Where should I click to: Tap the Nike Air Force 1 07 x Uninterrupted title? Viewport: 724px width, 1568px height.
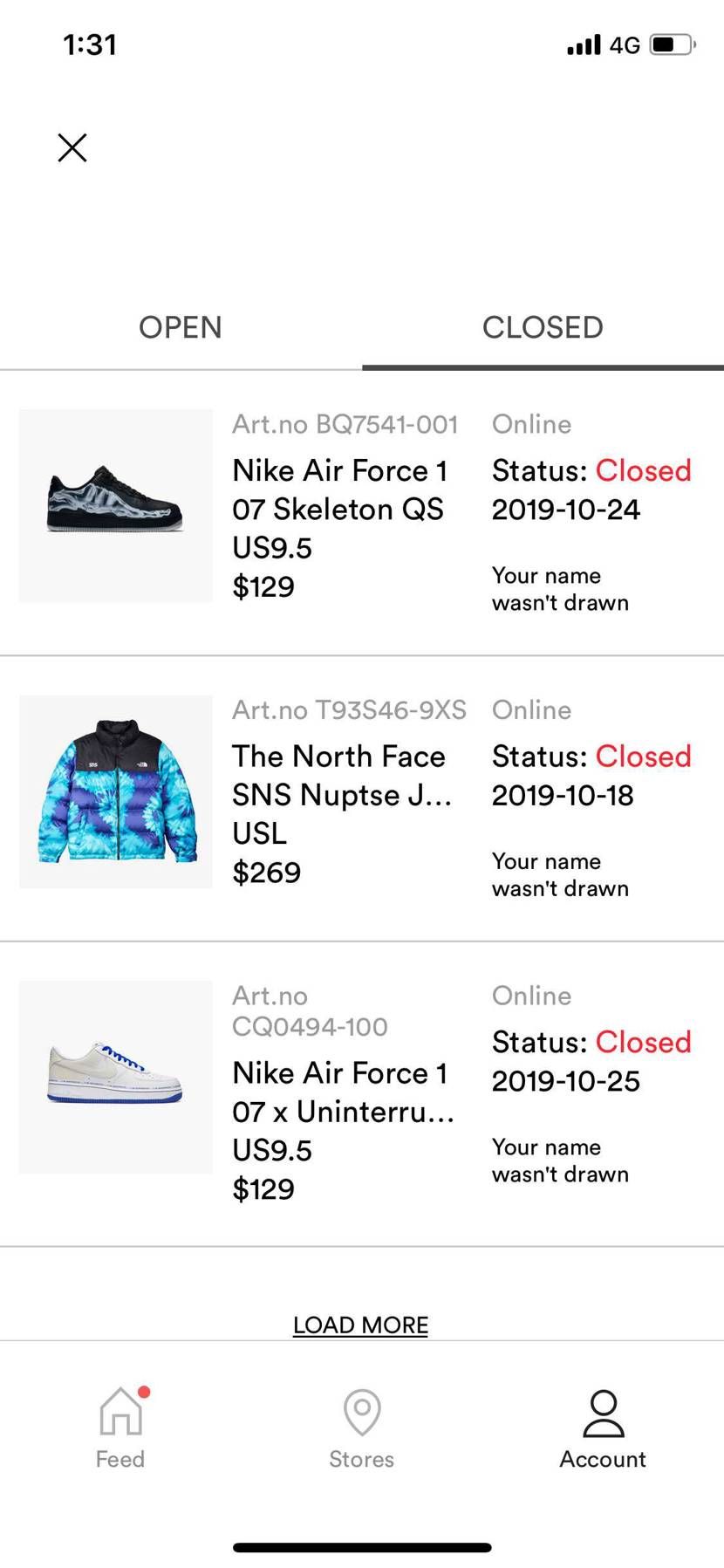[343, 1092]
